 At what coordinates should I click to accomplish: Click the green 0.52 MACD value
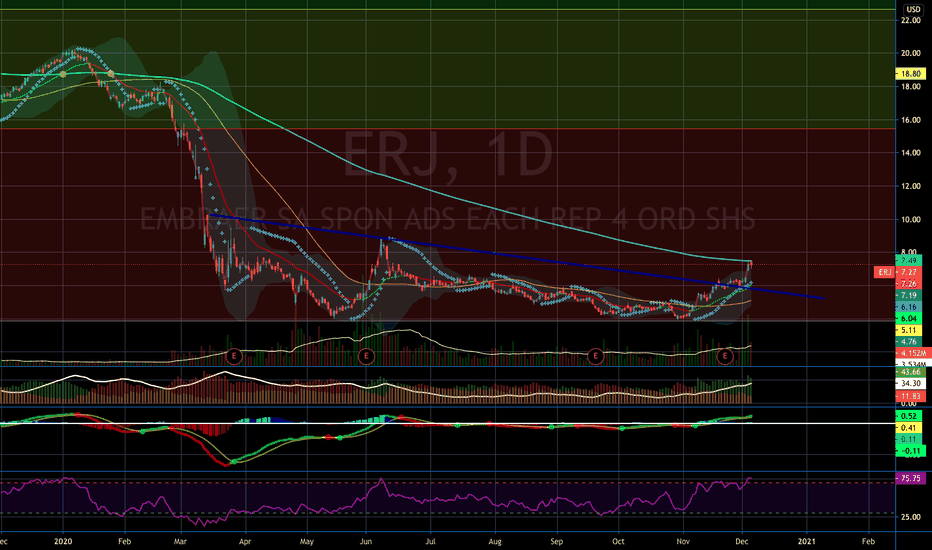tap(909, 416)
